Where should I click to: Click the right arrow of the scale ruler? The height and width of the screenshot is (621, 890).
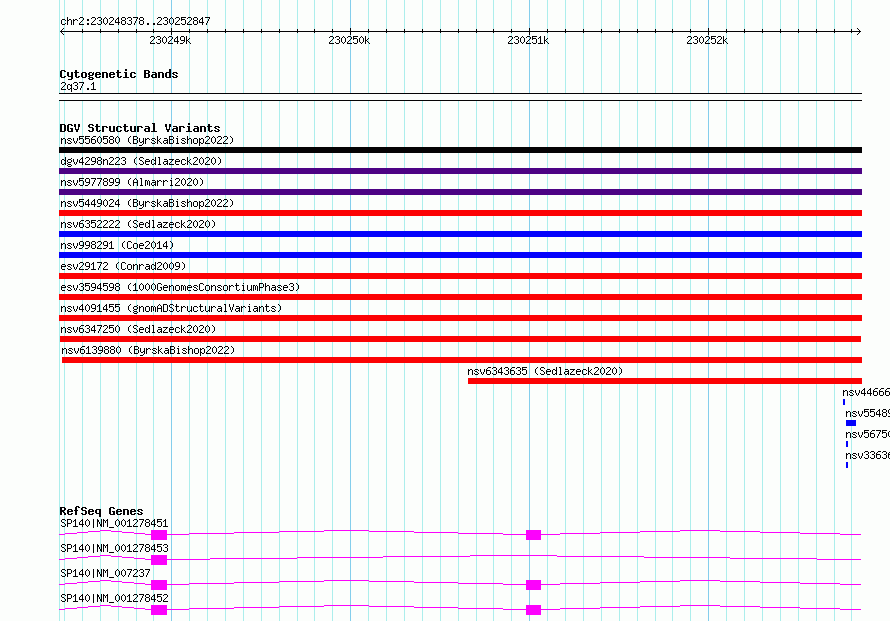point(858,32)
